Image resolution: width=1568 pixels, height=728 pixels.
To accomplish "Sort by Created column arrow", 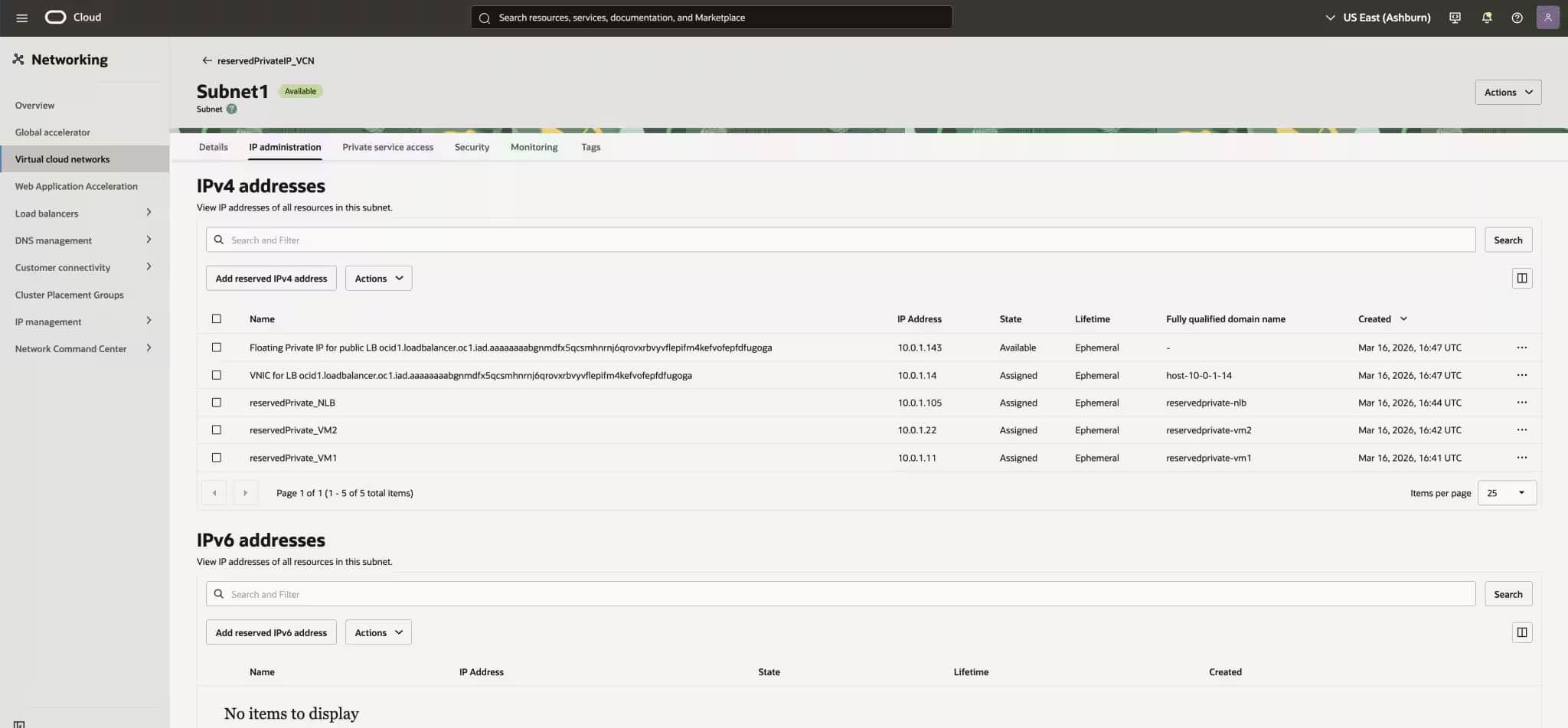I will [1403, 318].
